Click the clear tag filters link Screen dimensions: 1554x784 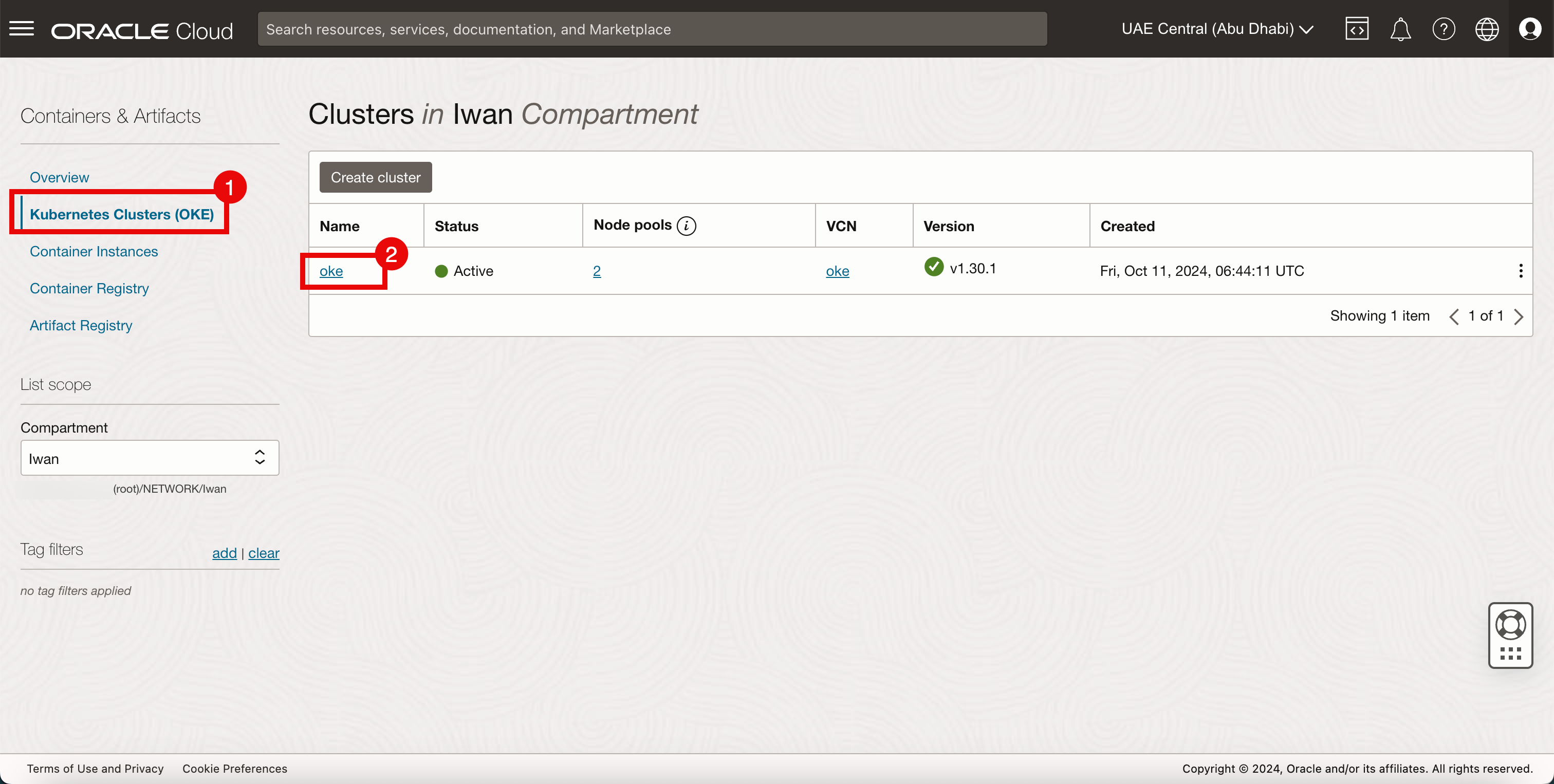(264, 553)
